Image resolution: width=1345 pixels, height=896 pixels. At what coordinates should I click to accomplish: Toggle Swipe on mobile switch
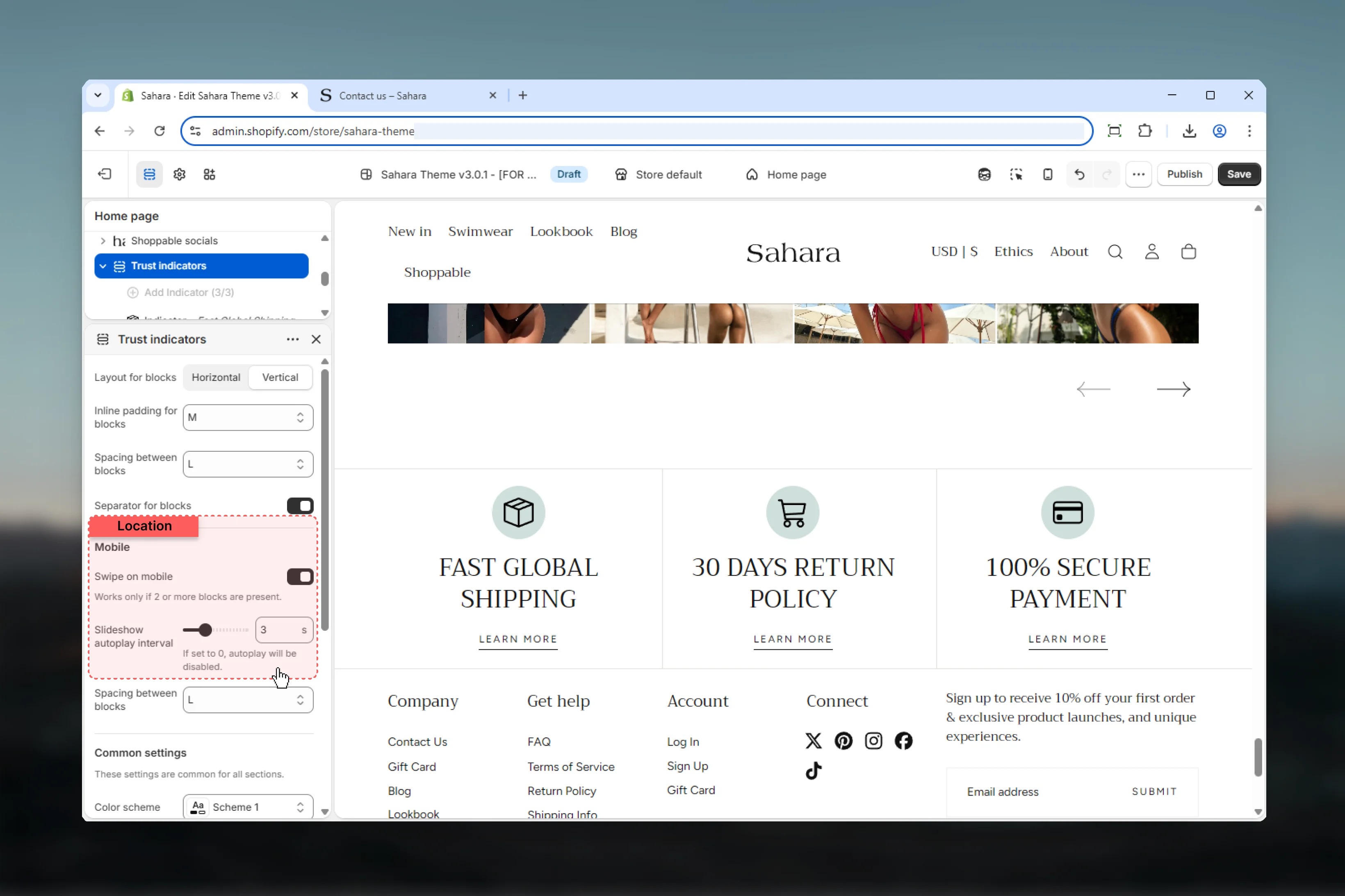coord(300,577)
